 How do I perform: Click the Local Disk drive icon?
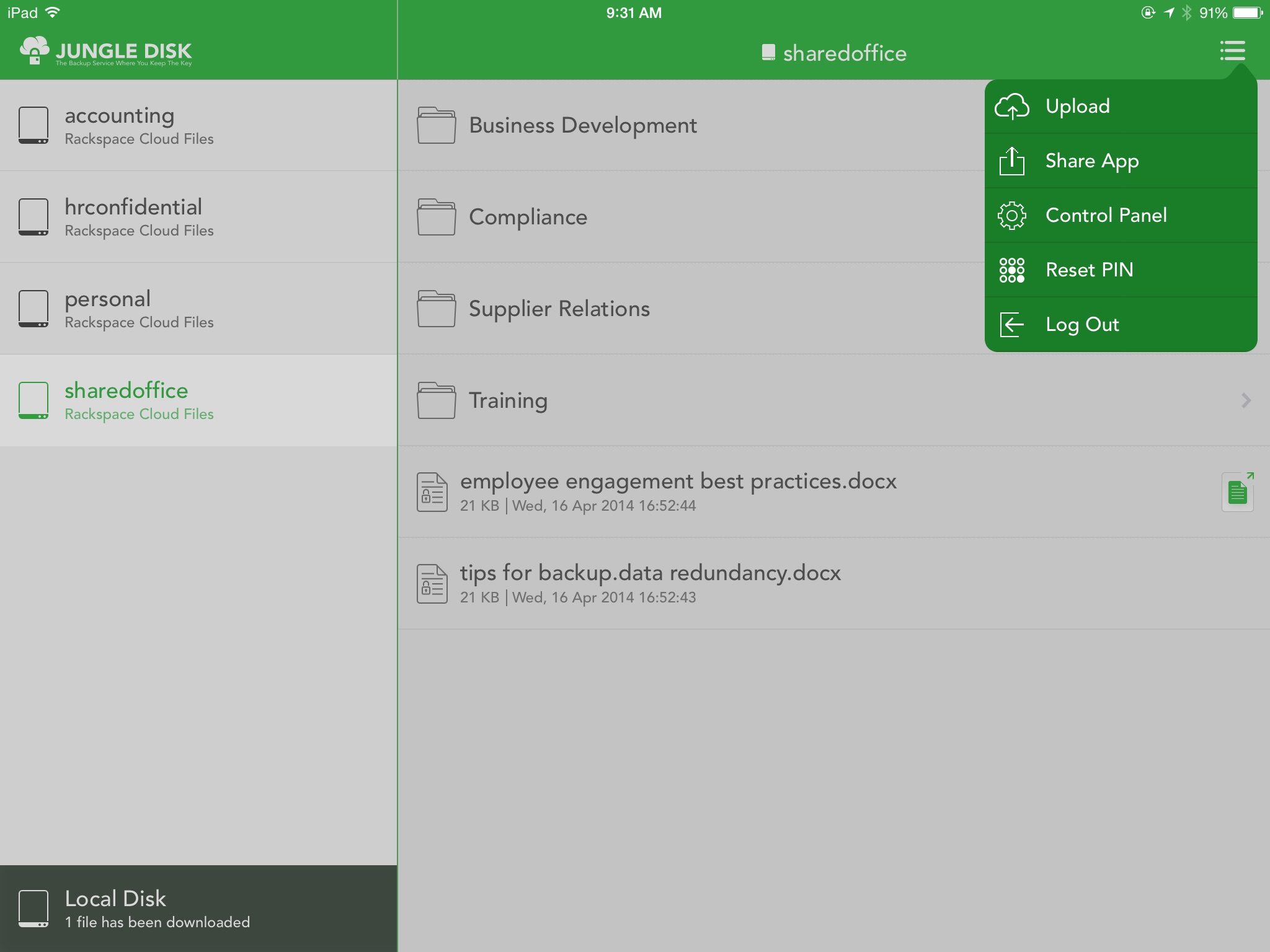(33, 909)
